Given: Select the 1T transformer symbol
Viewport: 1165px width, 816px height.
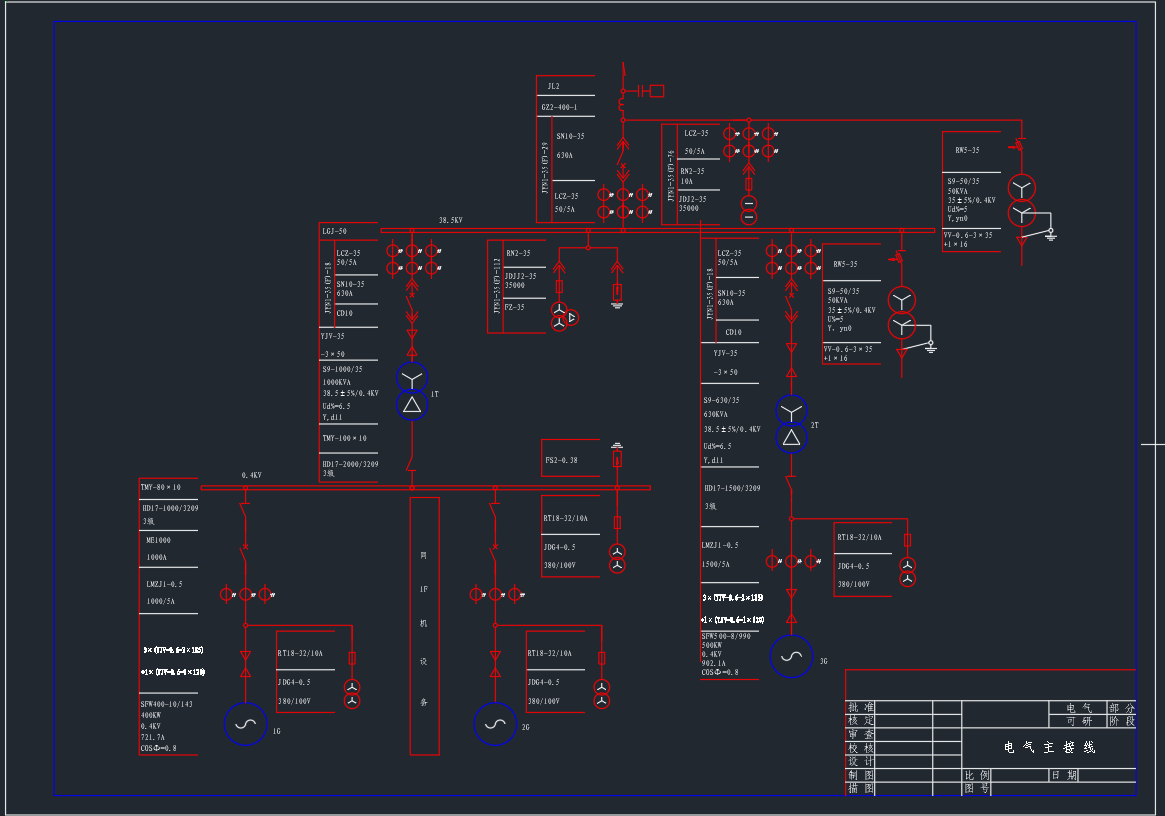Looking at the screenshot, I should coord(411,391).
